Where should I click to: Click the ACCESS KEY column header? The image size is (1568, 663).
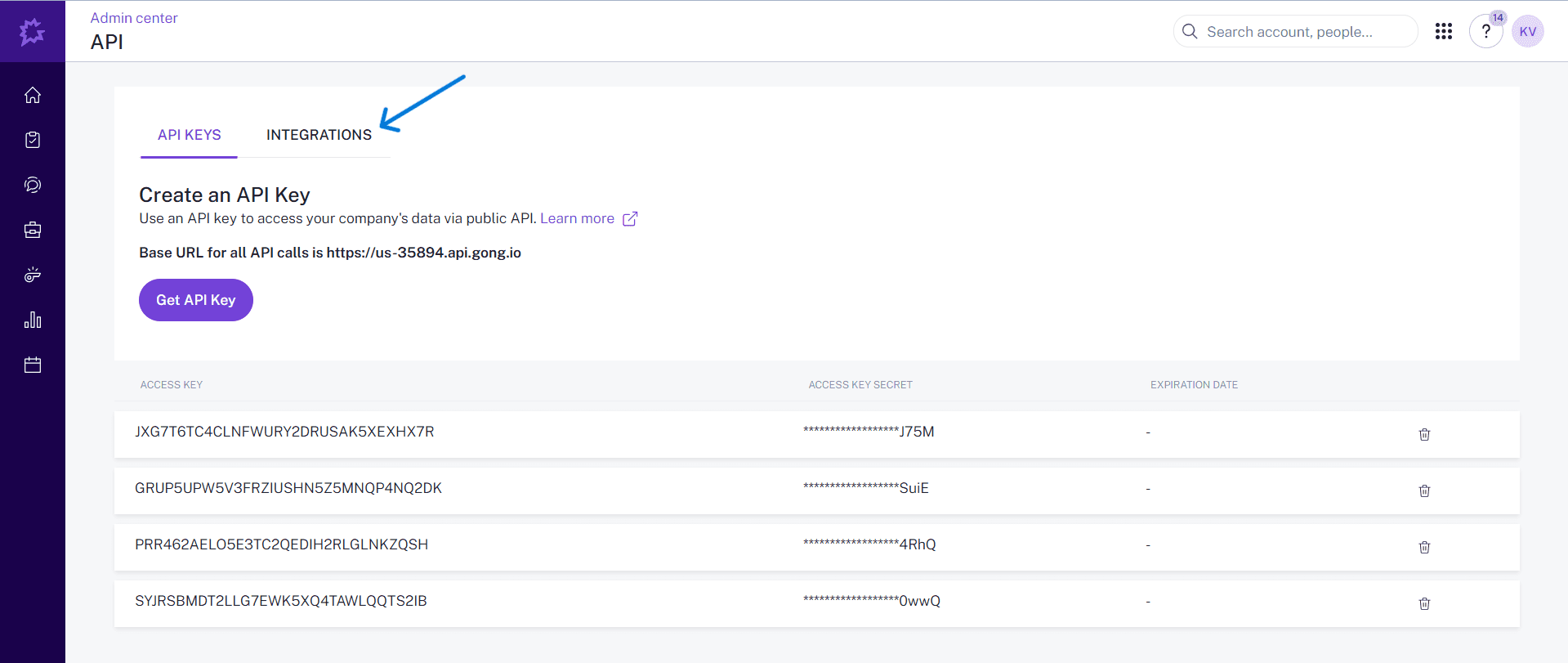point(172,384)
